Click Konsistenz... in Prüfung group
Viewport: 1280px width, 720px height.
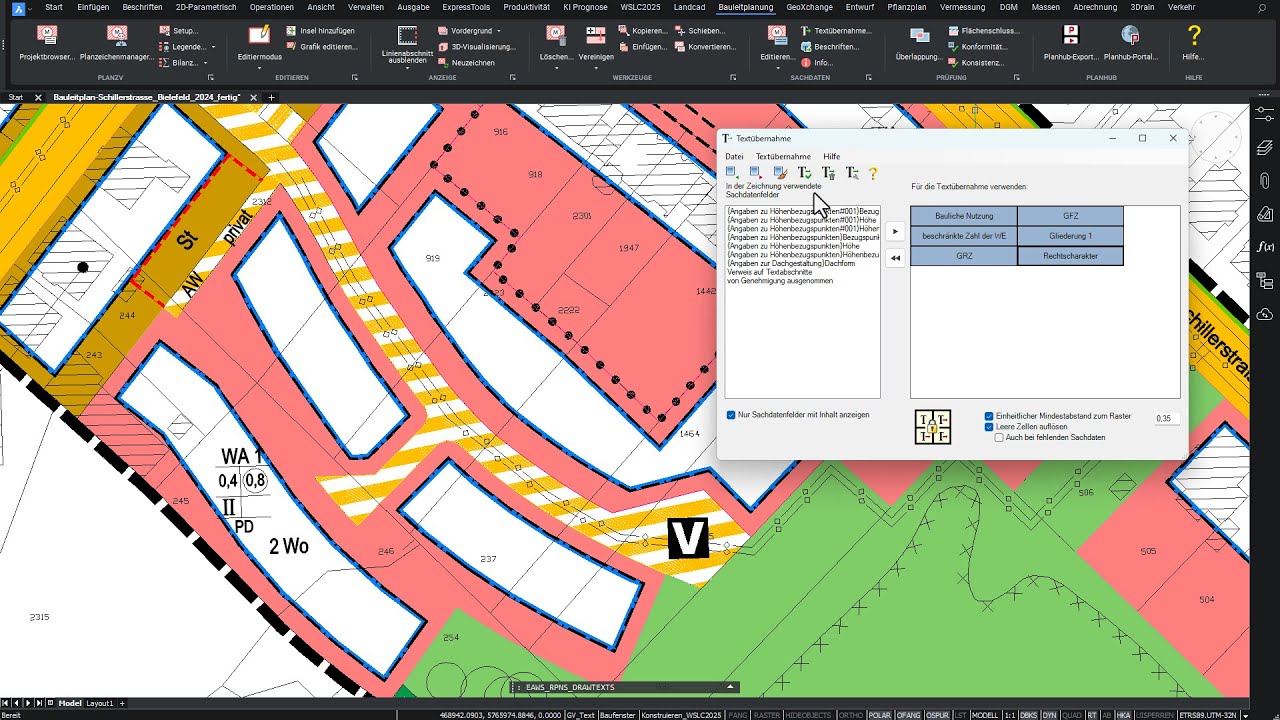pyautogui.click(x=977, y=62)
